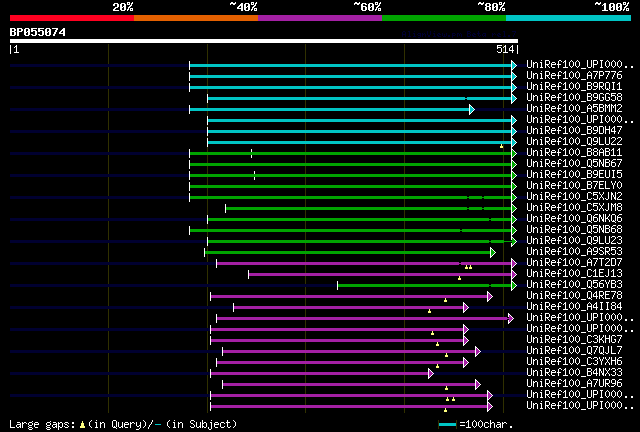Click the purple ~60% identity color bar

pyautogui.click(x=320, y=18)
